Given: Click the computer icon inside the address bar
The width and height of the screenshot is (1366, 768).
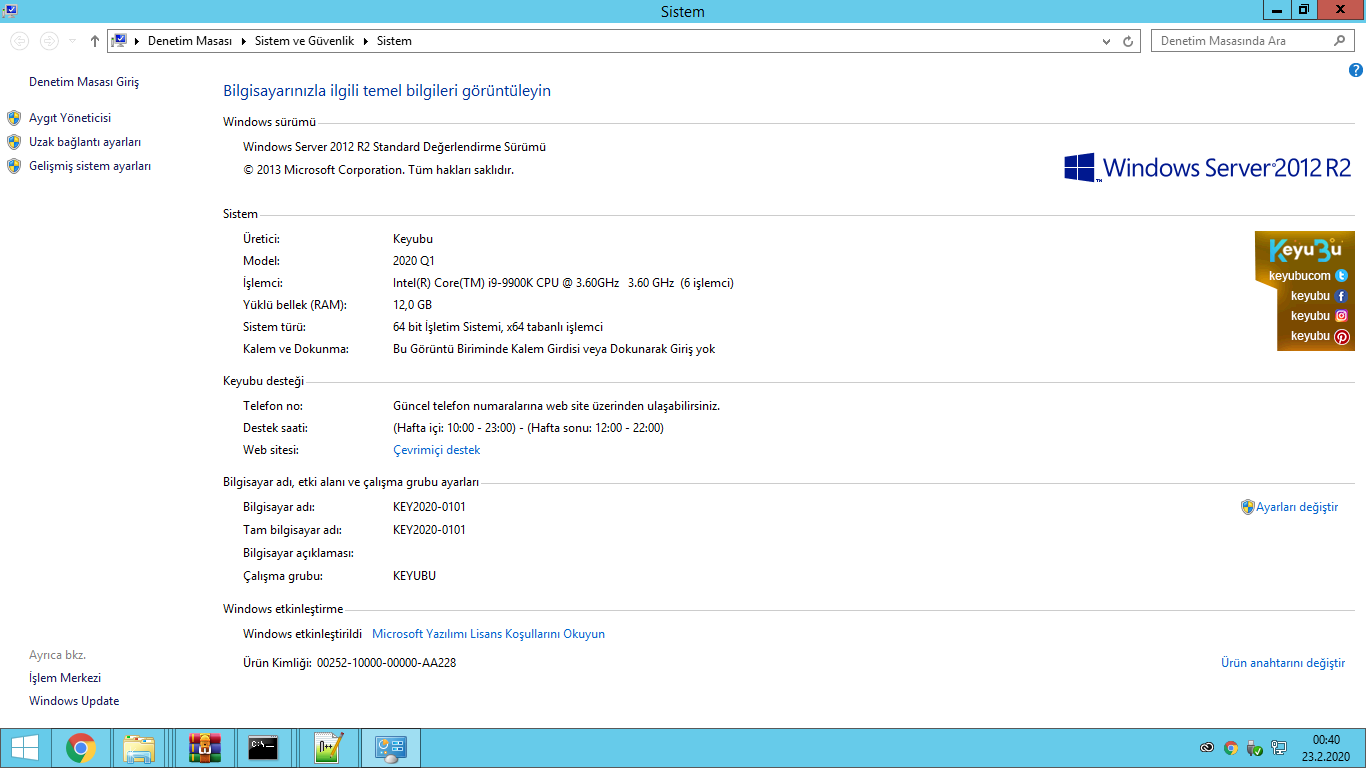Looking at the screenshot, I should (120, 41).
